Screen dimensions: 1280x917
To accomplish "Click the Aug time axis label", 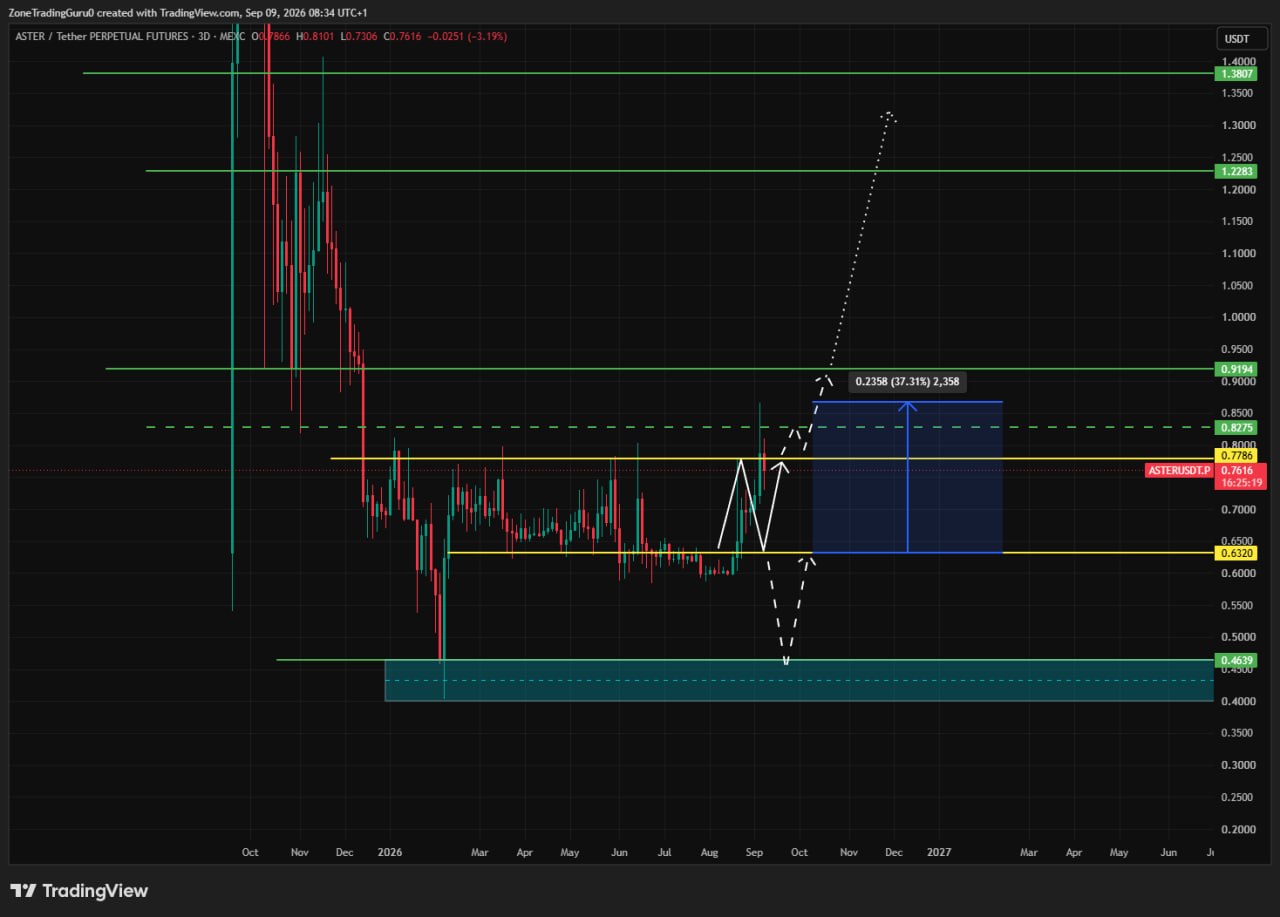I will click(x=709, y=853).
